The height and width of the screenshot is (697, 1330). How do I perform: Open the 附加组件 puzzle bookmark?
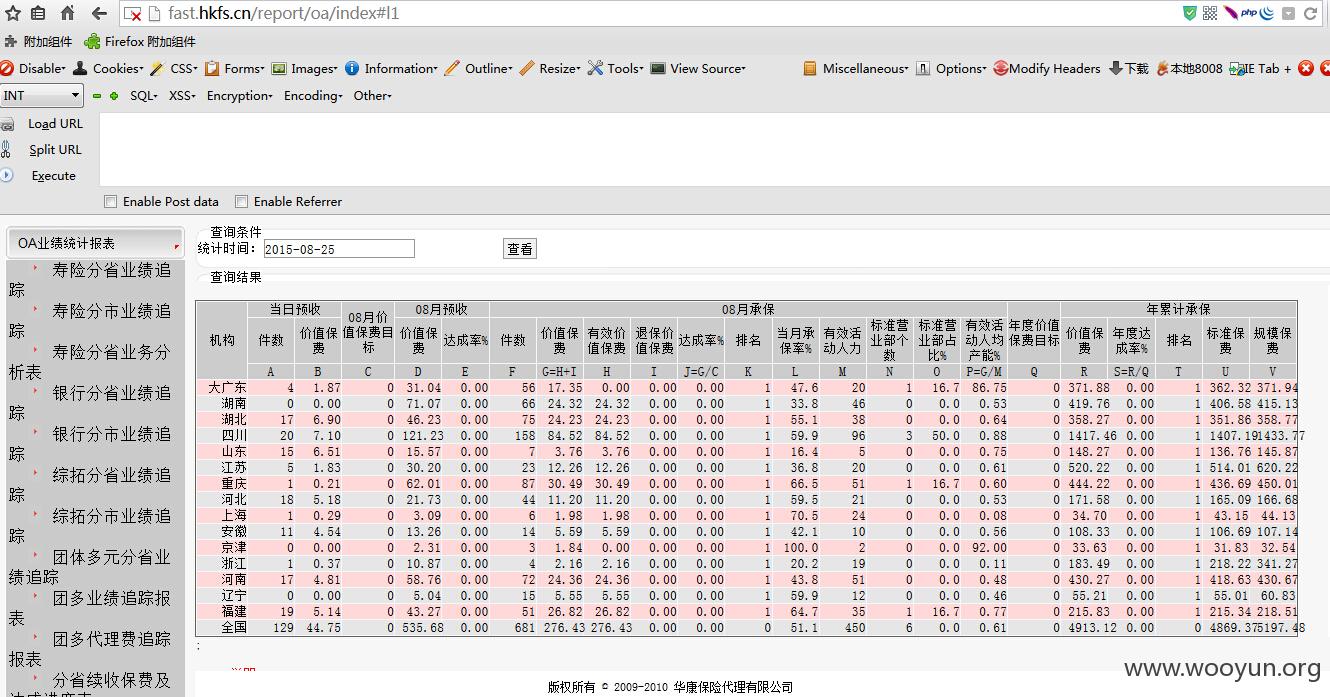[x=38, y=41]
